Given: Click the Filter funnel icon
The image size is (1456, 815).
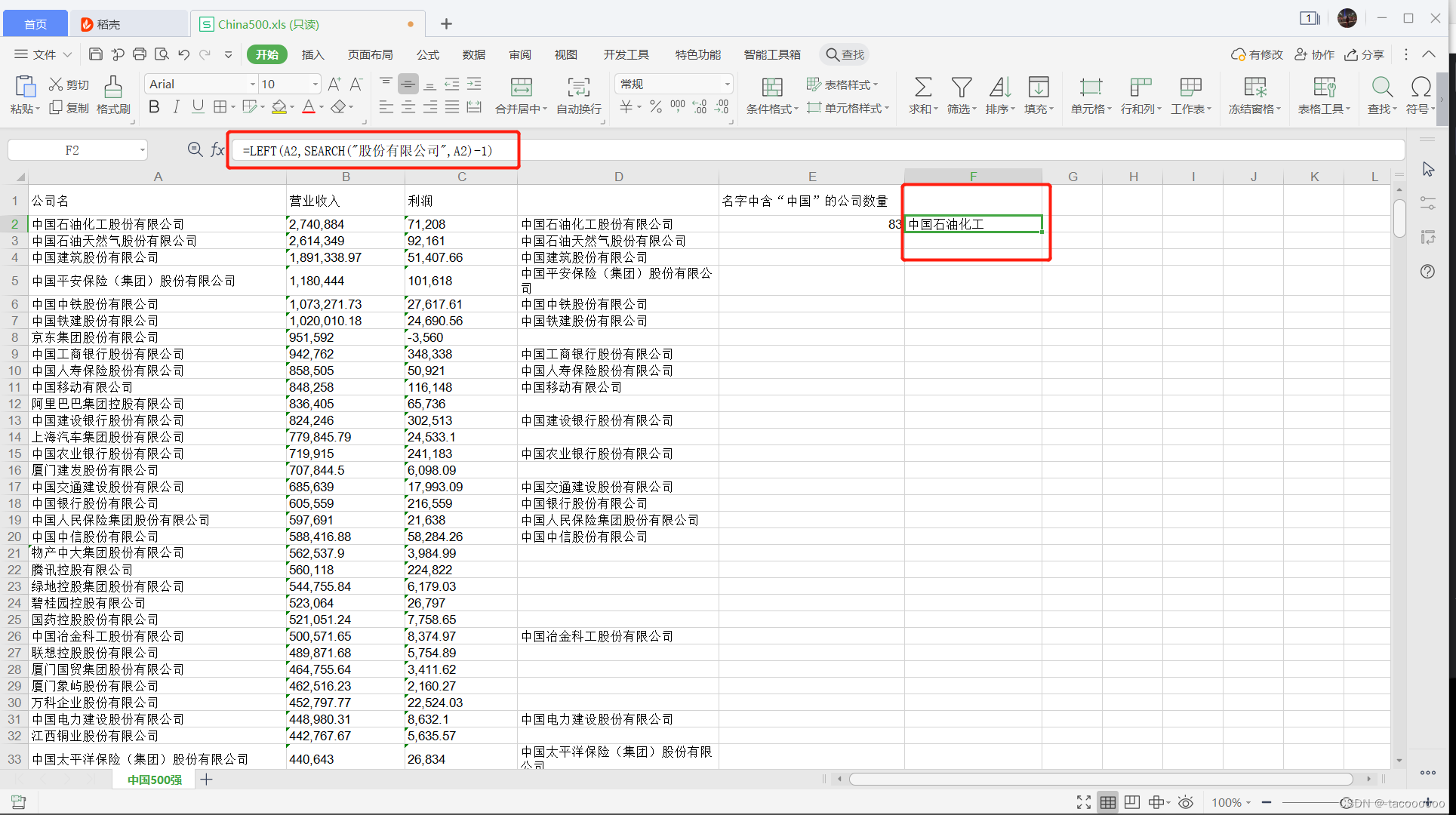Looking at the screenshot, I should click(x=962, y=87).
